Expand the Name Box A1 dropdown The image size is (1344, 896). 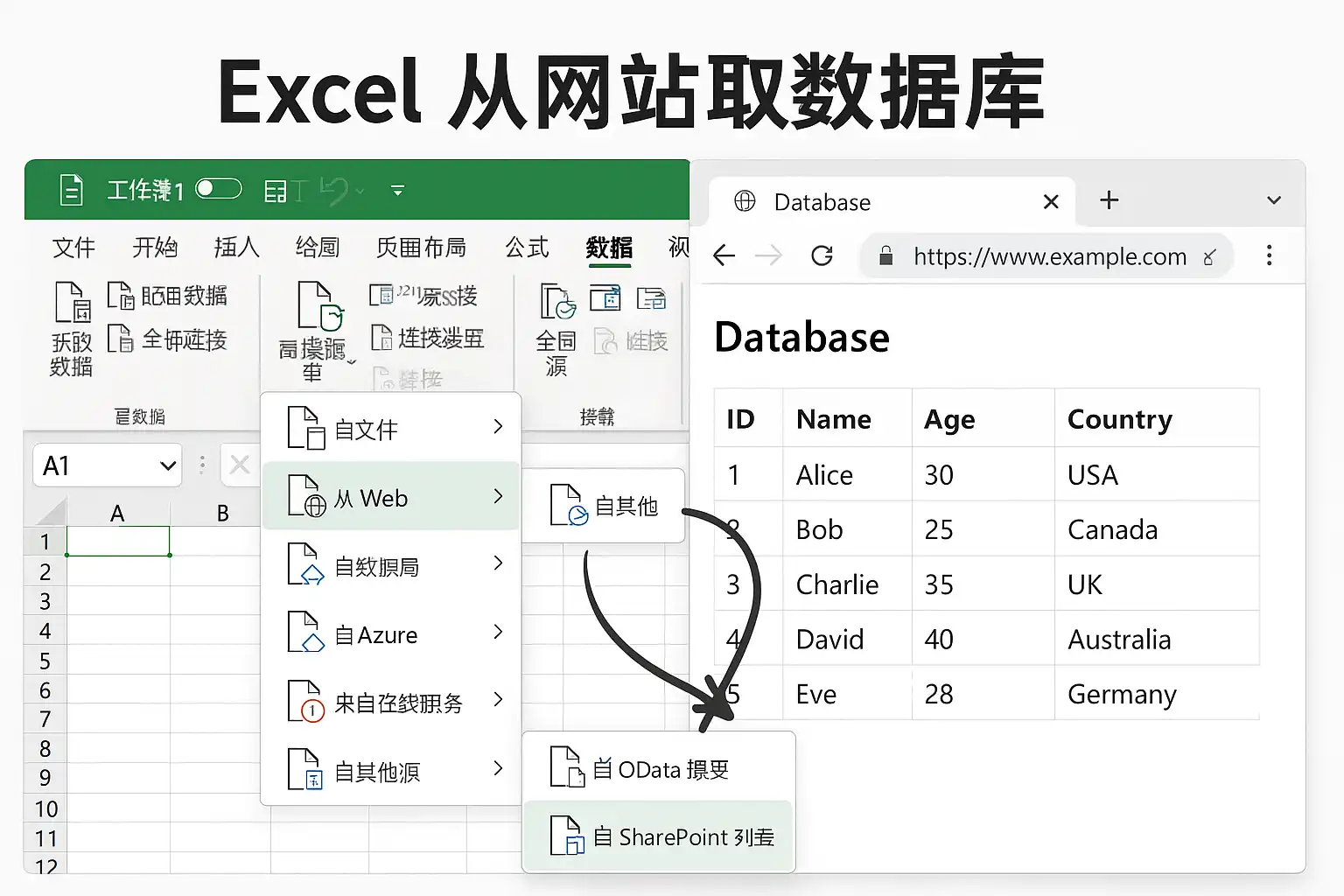coord(168,465)
